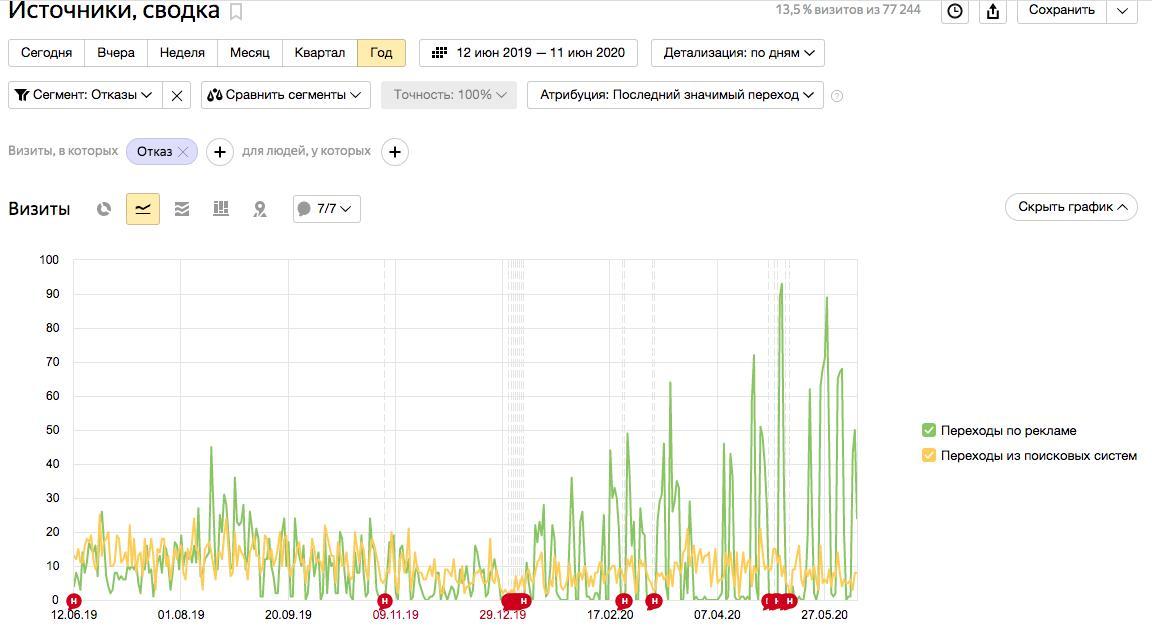1152x631 pixels.
Task: Choose the bar column chart icon
Action: click(221, 209)
